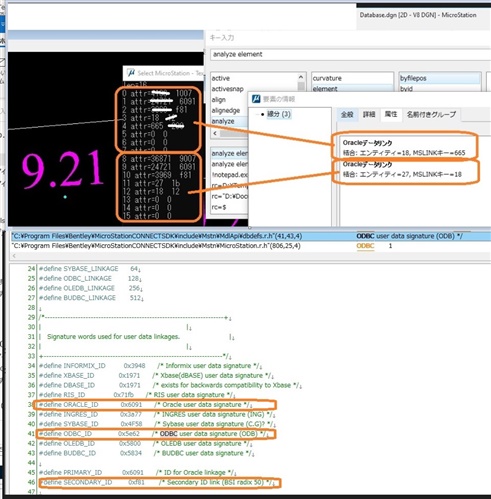
Task: Select 'alignedge' in the key-in command list
Action: 226,110
